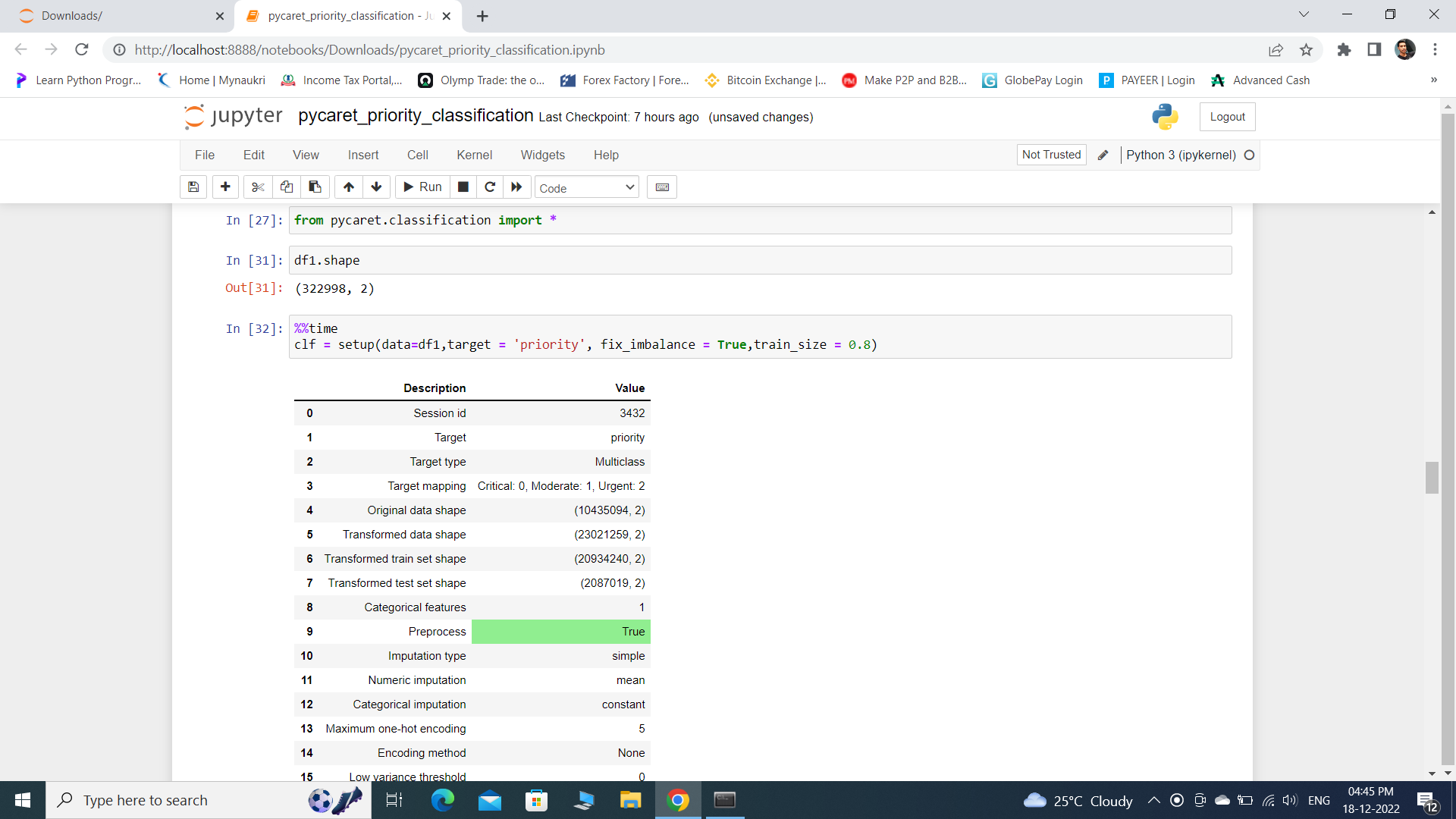1456x819 pixels.
Task: Open the Cell menu
Action: click(417, 155)
